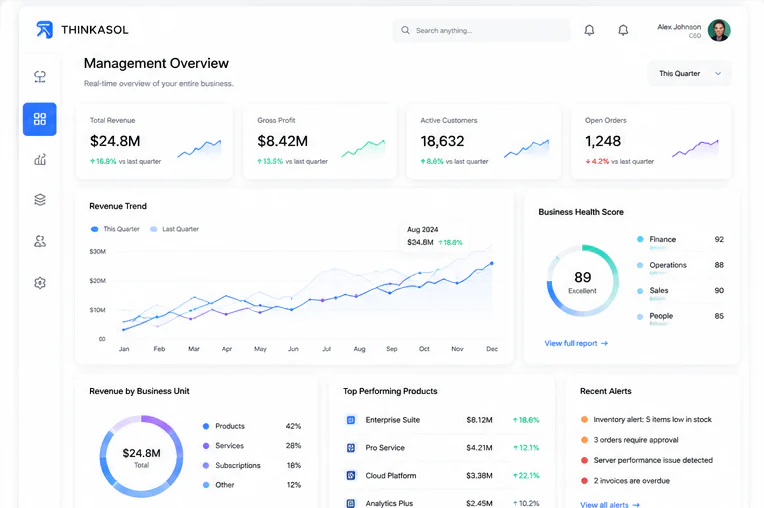The width and height of the screenshot is (764, 508).
Task: Click the arrow next to View all alerts
Action: click(636, 505)
